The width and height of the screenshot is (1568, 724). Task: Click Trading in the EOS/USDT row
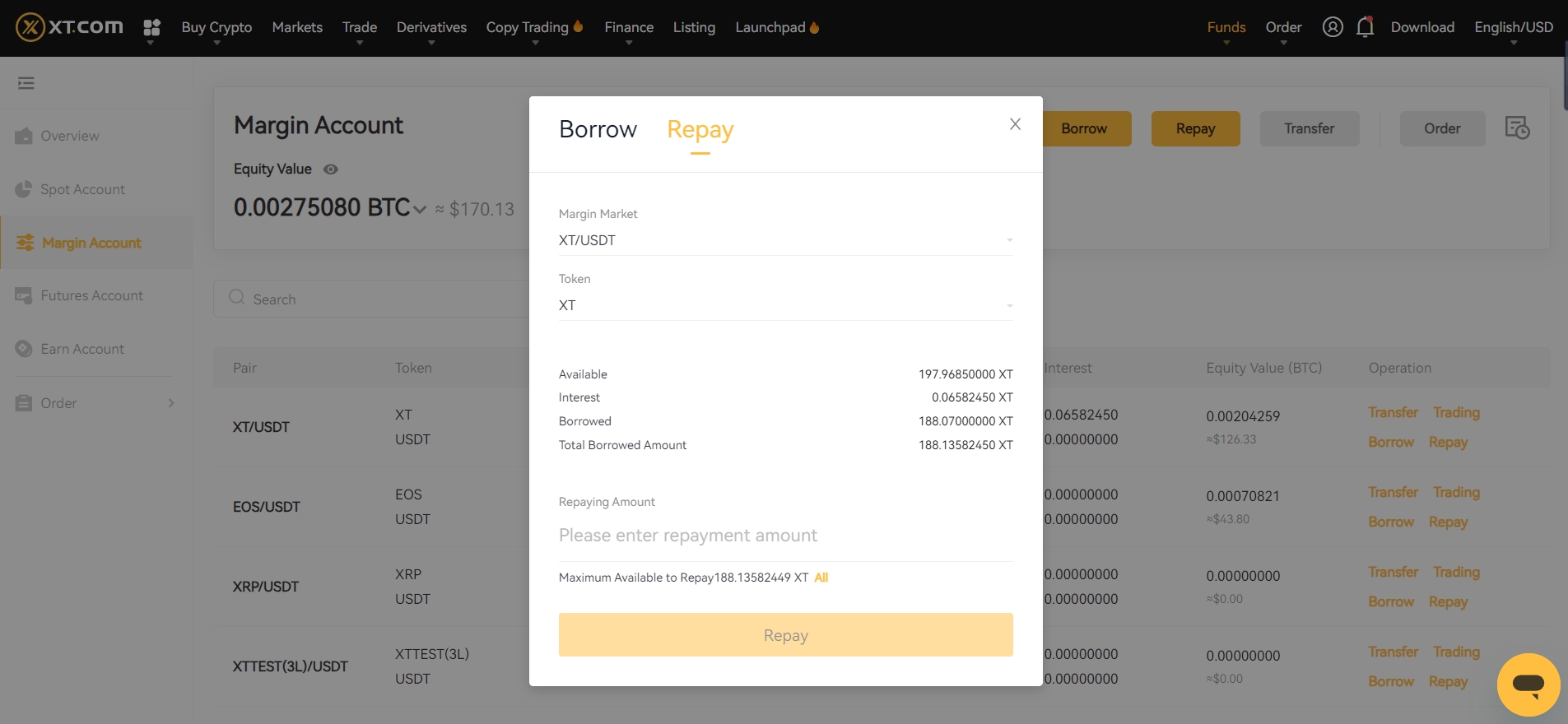click(x=1456, y=492)
